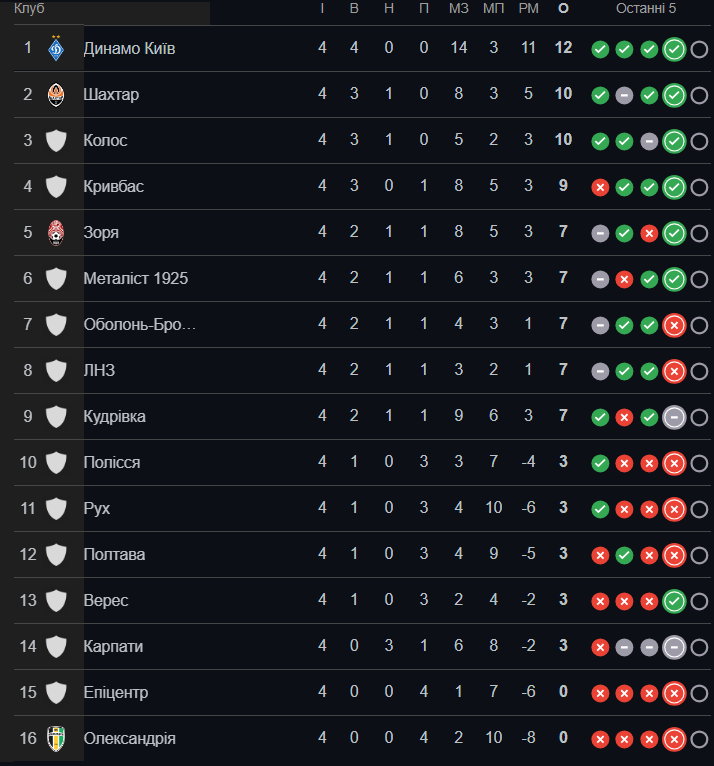This screenshot has width=714, height=766.
Task: Click Dynamo Kyiv's latest highlighted win icon
Action: tap(674, 49)
